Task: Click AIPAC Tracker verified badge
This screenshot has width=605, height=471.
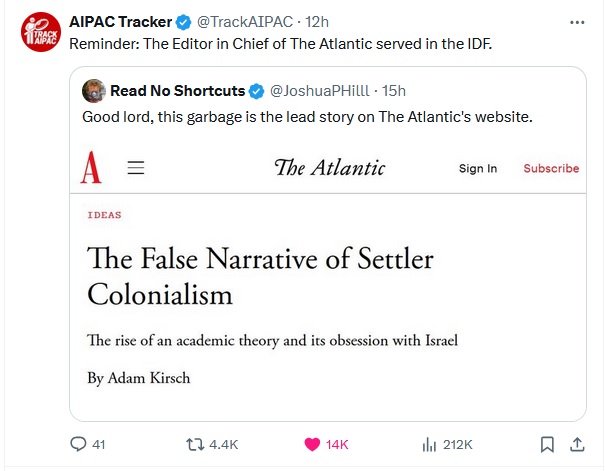Action: coord(184,22)
